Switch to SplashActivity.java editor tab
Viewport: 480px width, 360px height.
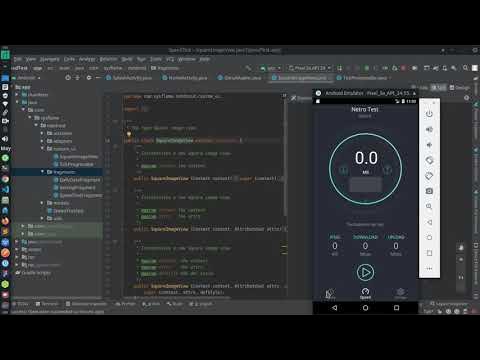(x=129, y=78)
